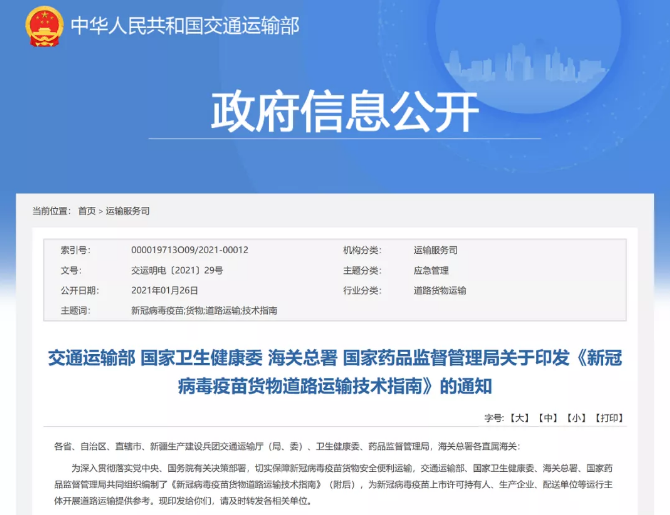Set font size to 中
The image size is (670, 515).
548,418
